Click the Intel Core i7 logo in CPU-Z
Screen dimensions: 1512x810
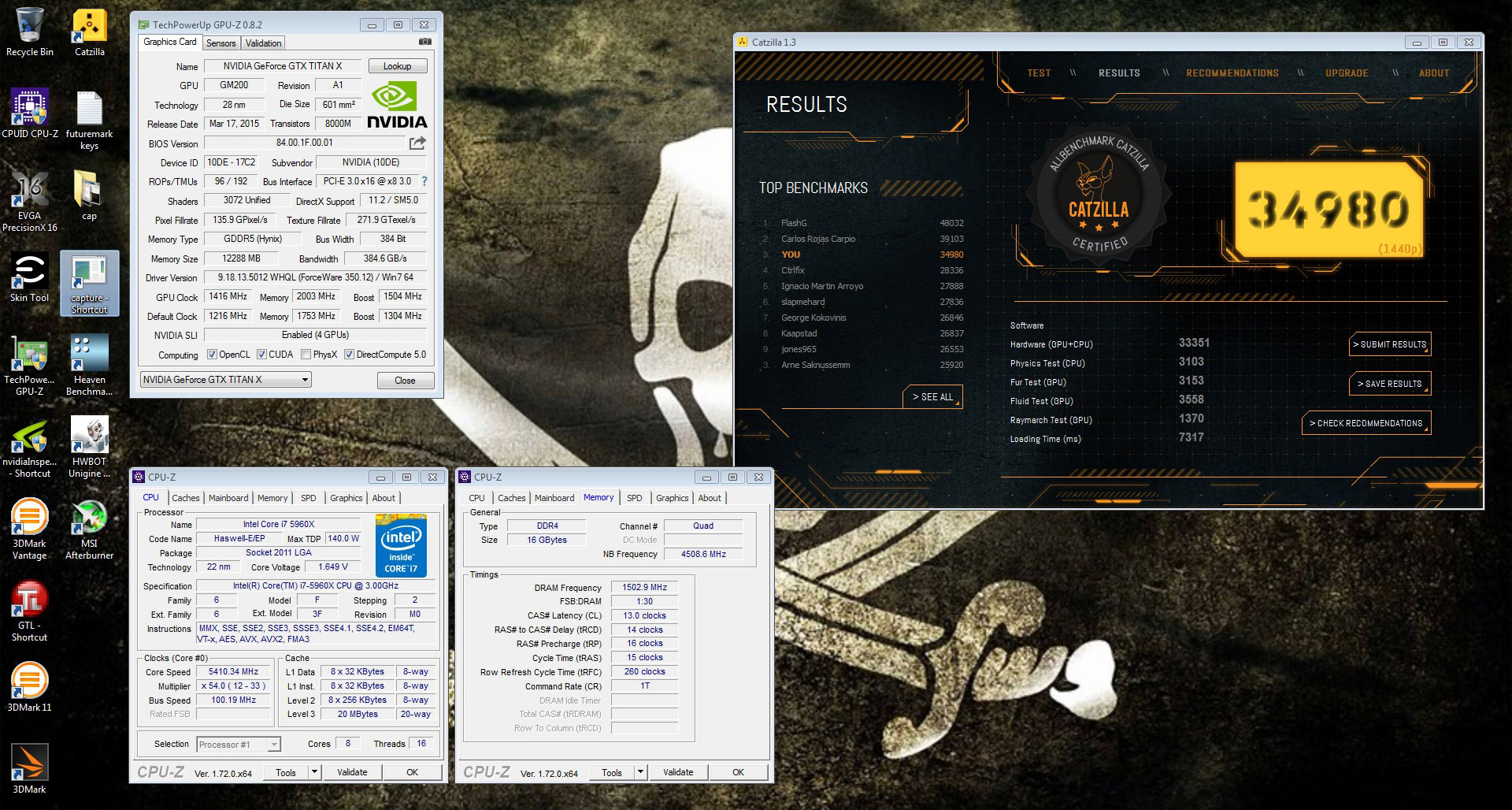coord(401,545)
